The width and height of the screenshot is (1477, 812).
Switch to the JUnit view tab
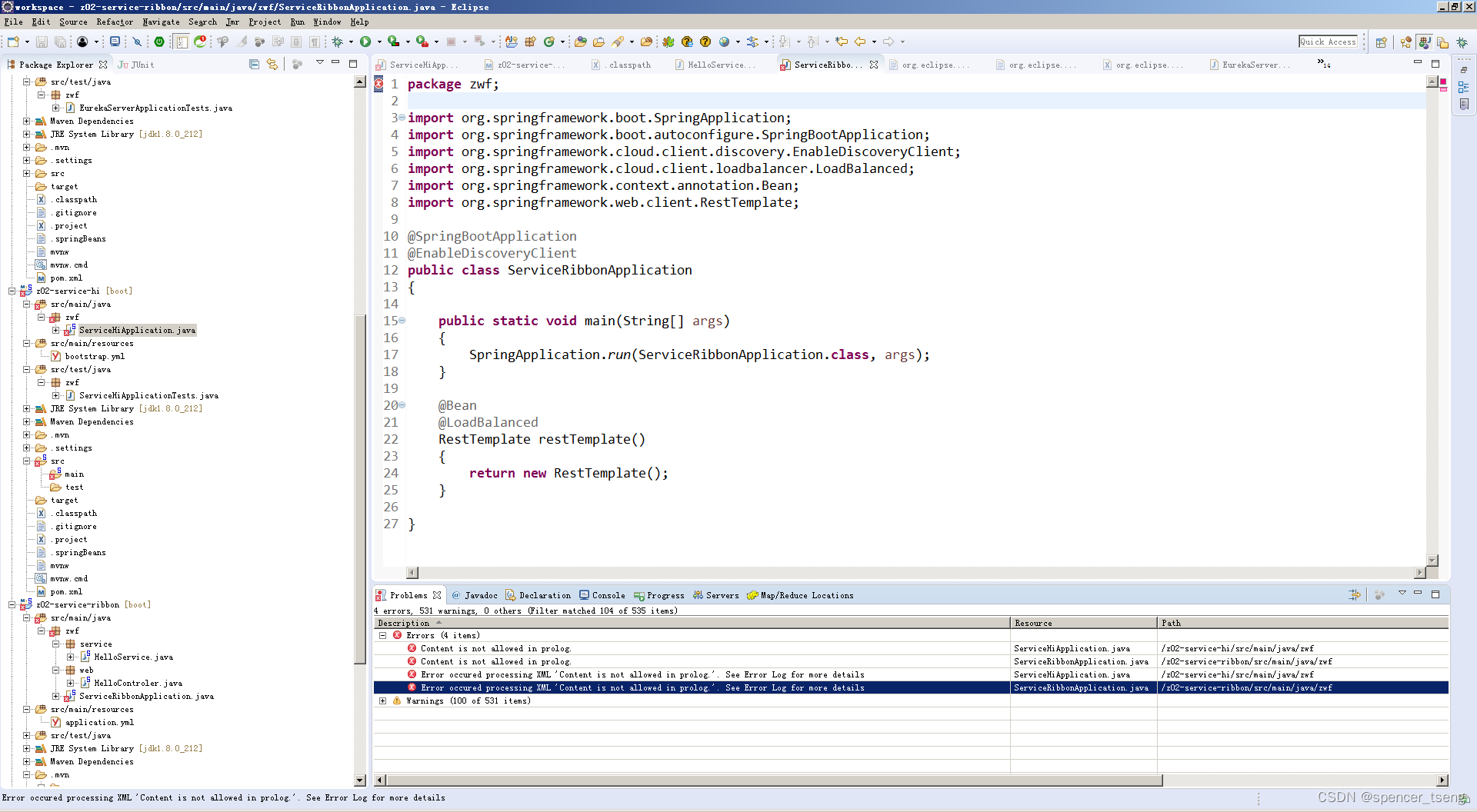136,65
